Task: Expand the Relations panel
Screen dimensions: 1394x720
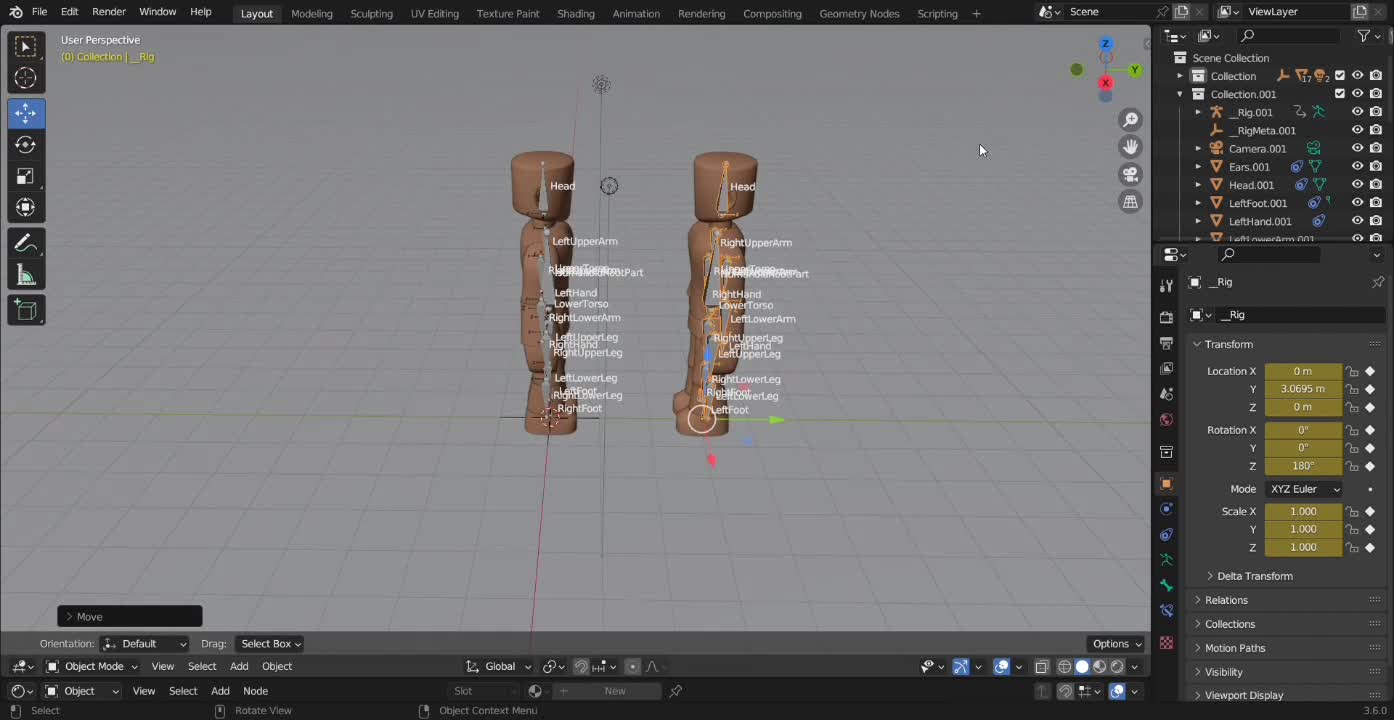Action: click(1226, 600)
